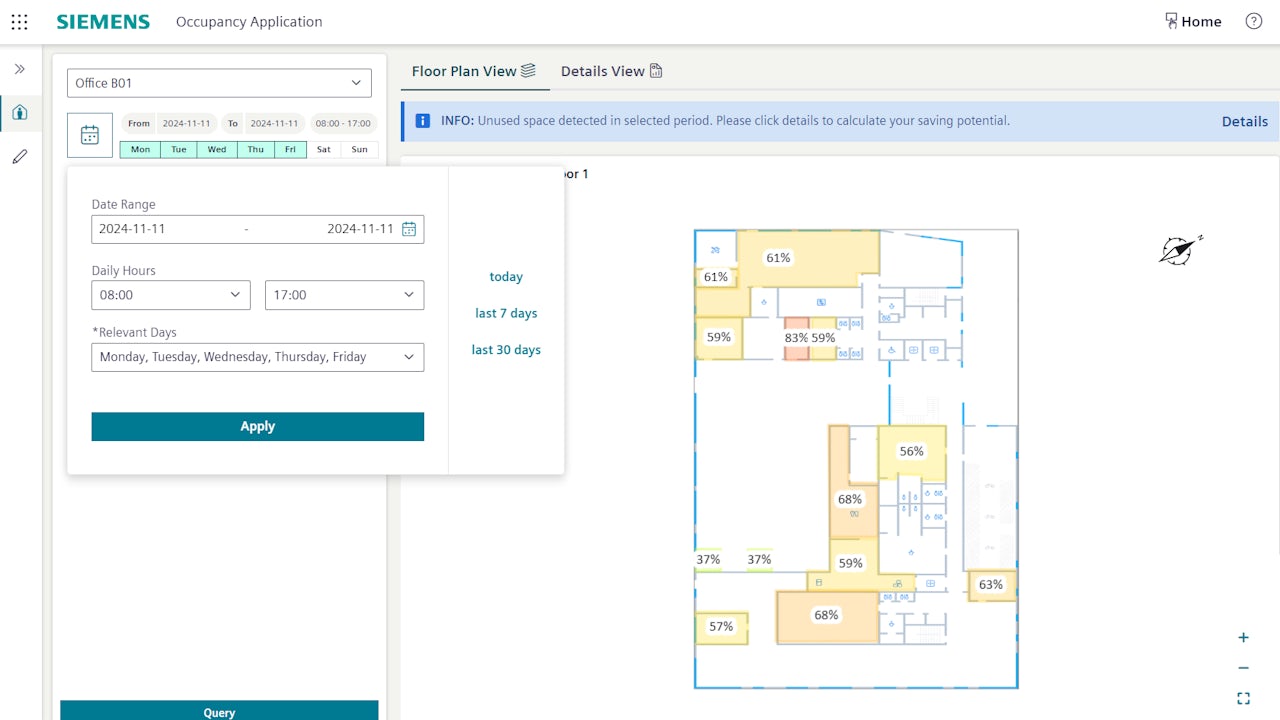The width and height of the screenshot is (1280, 720).
Task: Click the Query button
Action: (x=219, y=711)
